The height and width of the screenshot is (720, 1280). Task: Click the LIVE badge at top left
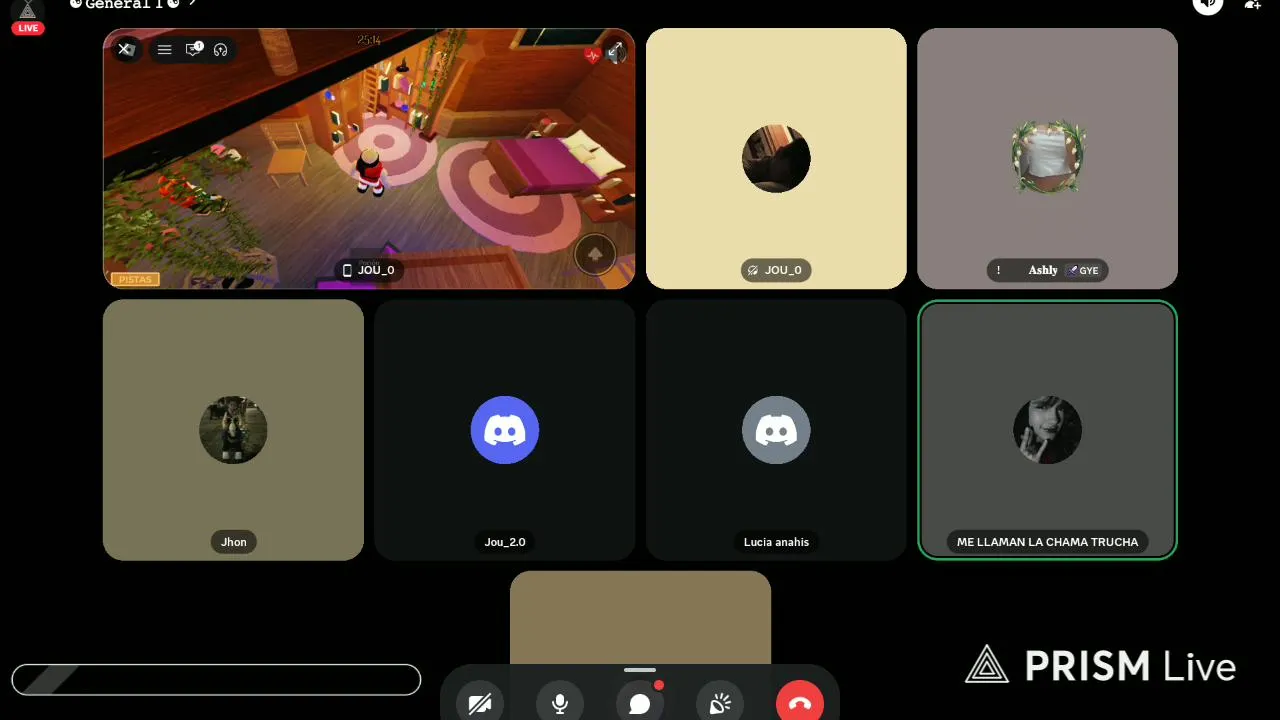click(28, 28)
